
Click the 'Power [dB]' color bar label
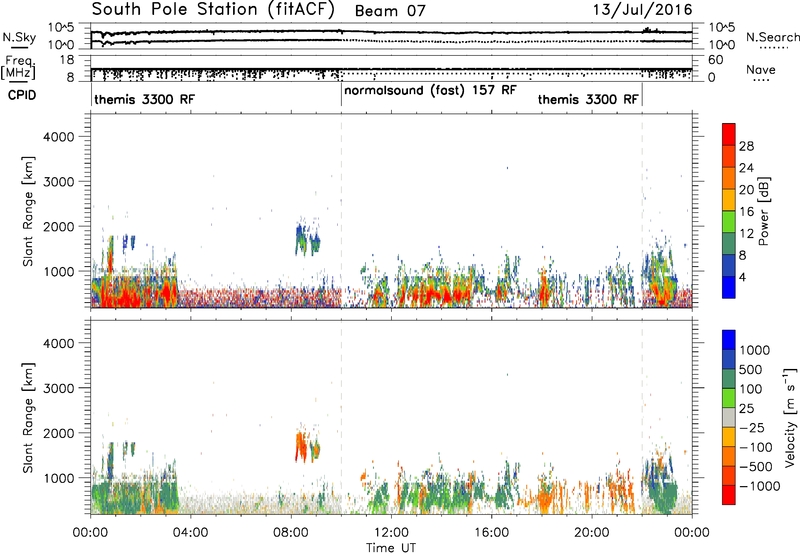point(763,211)
